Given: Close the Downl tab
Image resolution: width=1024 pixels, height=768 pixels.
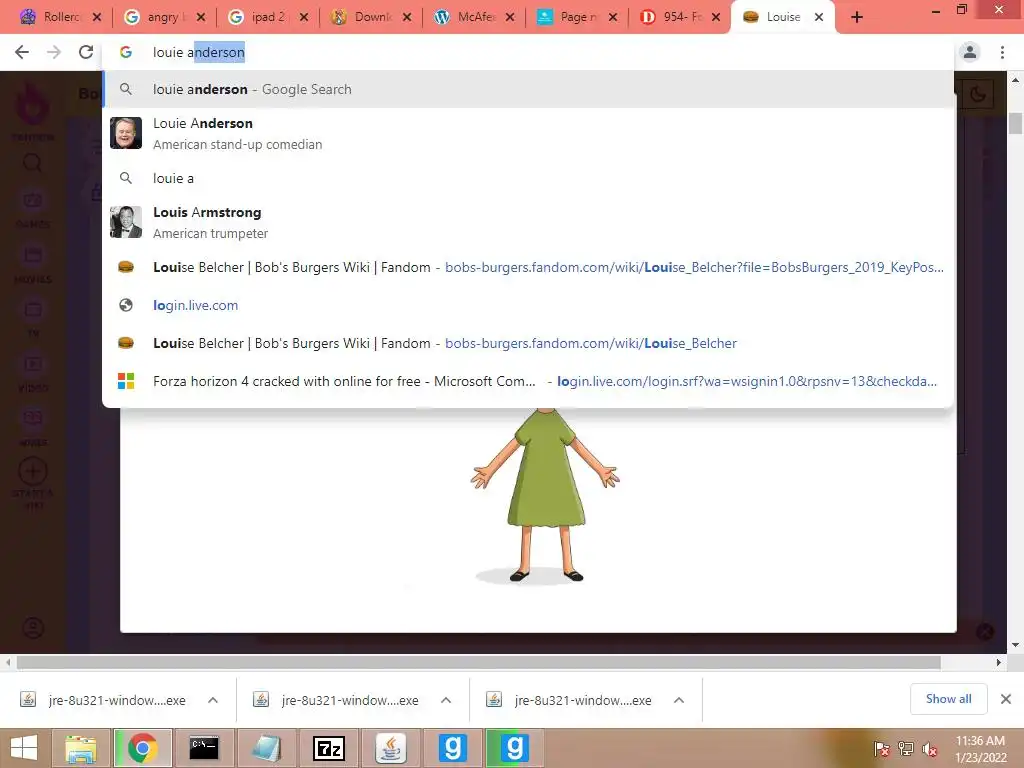Looking at the screenshot, I should pyautogui.click(x=407, y=18).
